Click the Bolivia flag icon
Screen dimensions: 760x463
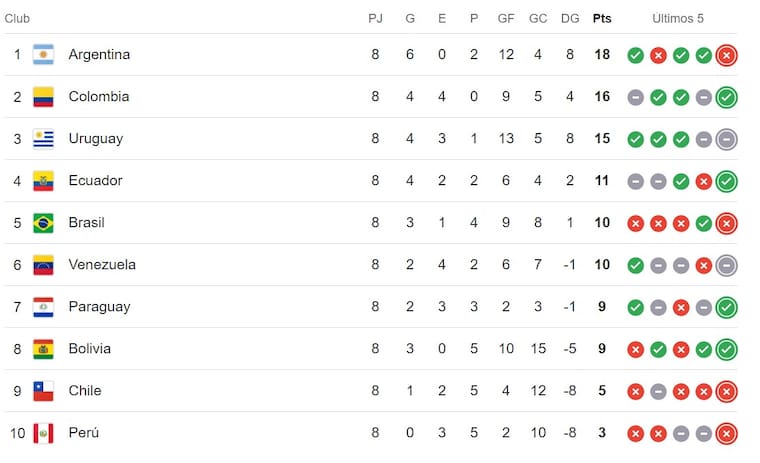tap(43, 349)
